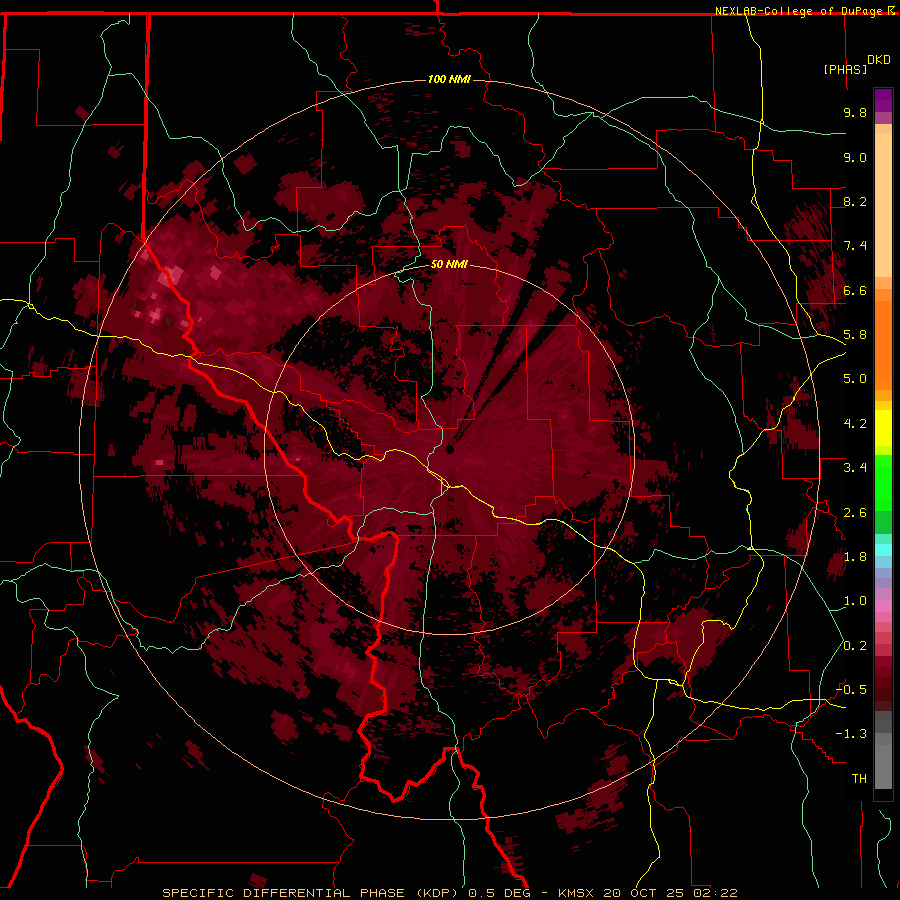
Task: Select the 50 NMI range ring label
Action: [449, 264]
